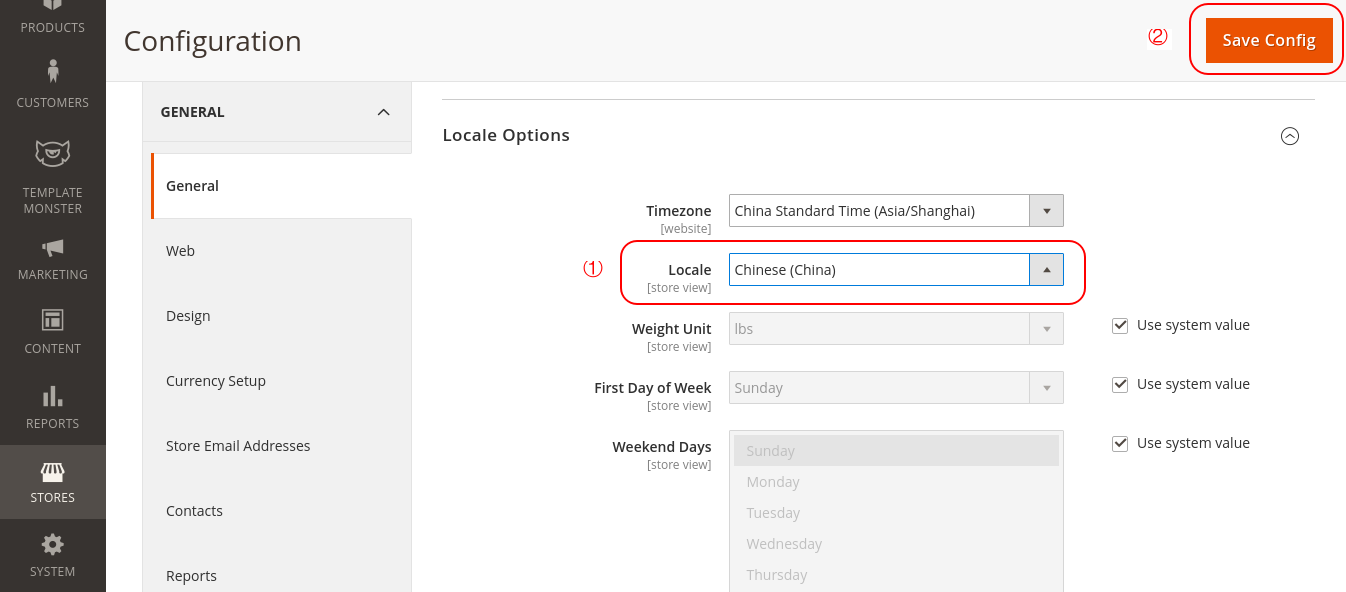The height and width of the screenshot is (592, 1346).
Task: Uncheck First Day of Week system value
Action: pyautogui.click(x=1120, y=384)
